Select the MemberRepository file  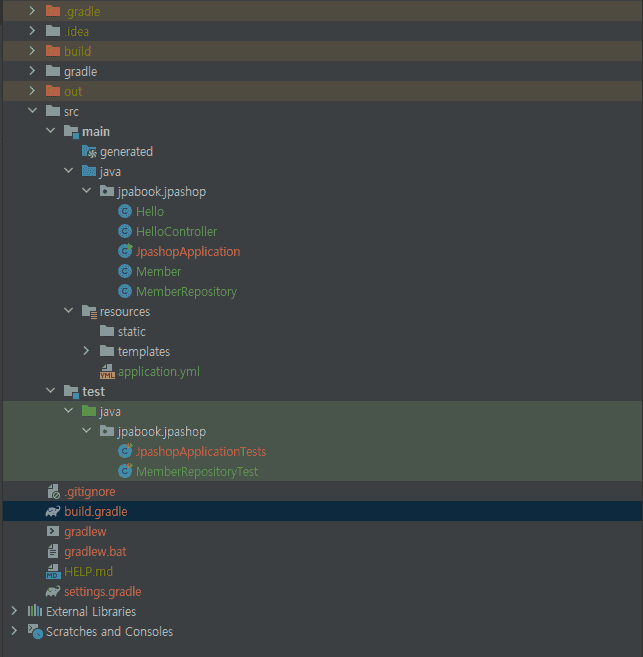(x=186, y=291)
